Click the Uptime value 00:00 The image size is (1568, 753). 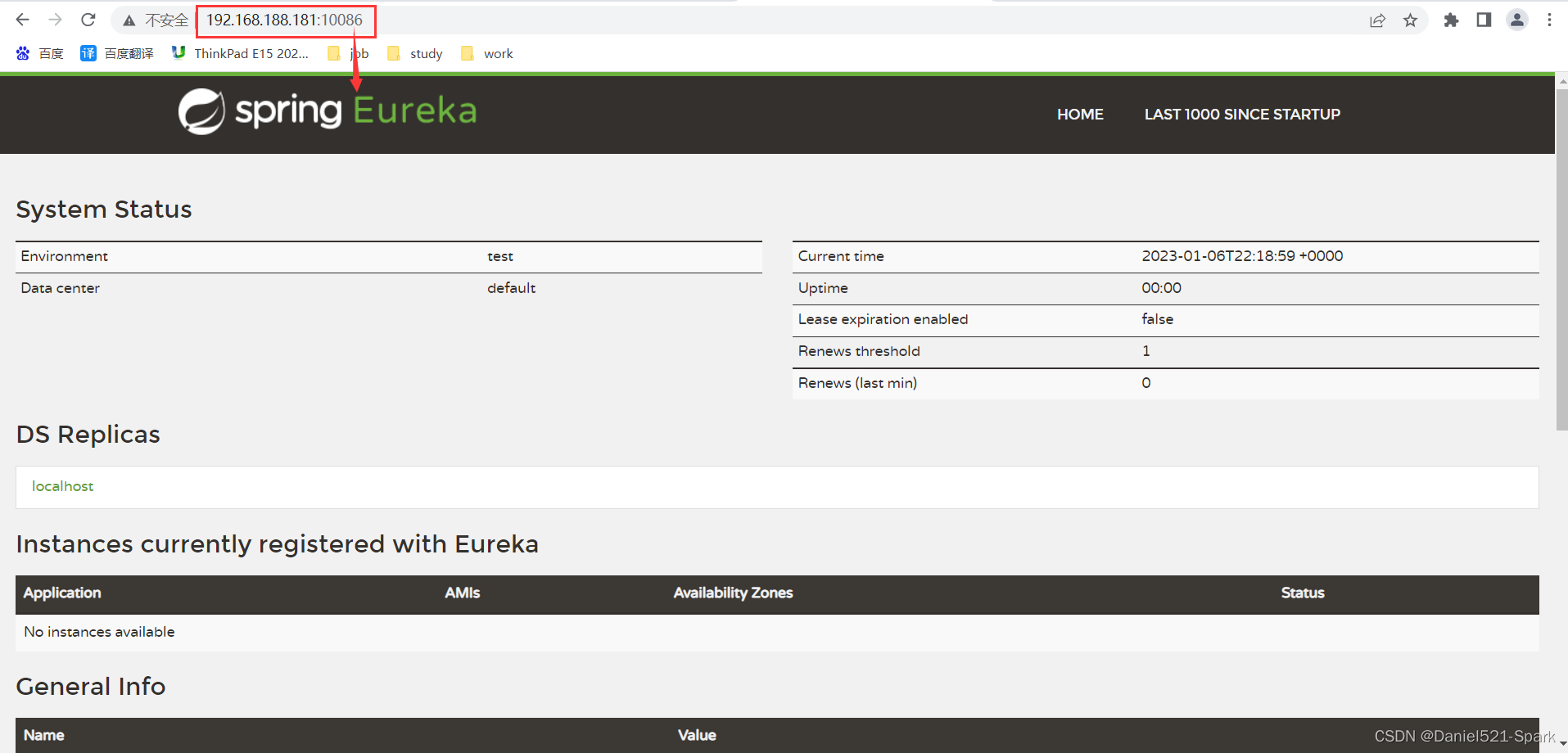tap(1161, 288)
